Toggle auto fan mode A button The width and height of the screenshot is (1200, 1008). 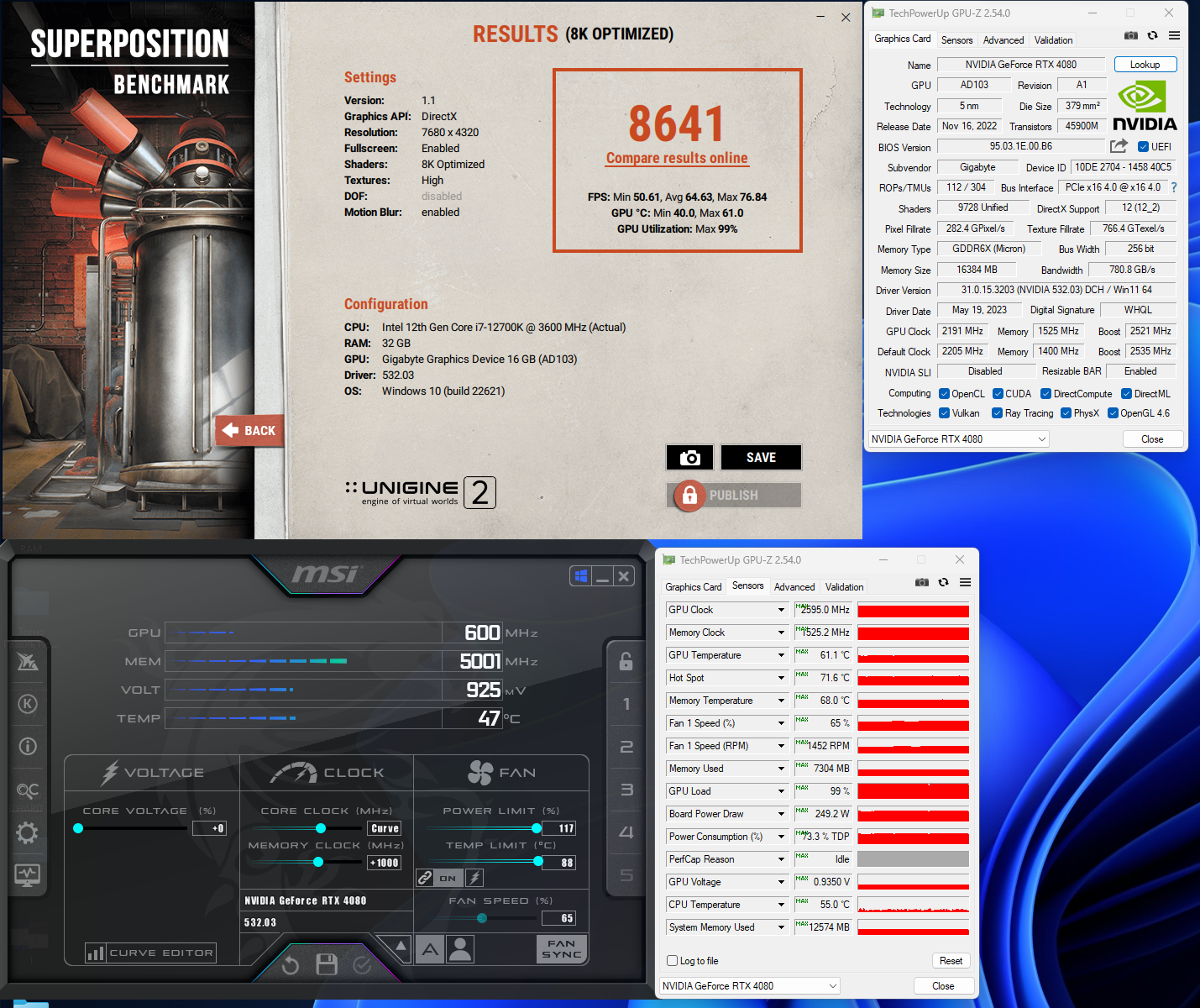point(430,949)
